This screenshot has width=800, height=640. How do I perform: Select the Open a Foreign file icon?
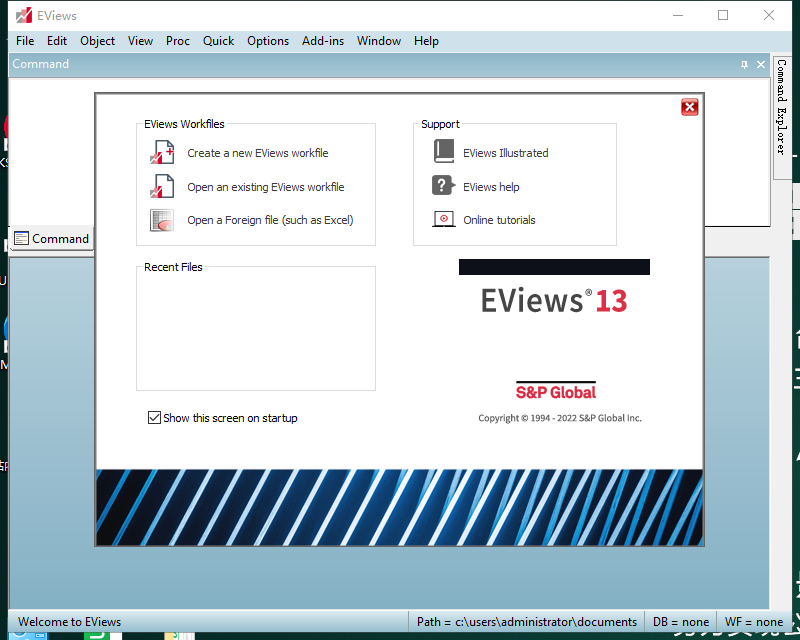pos(161,220)
